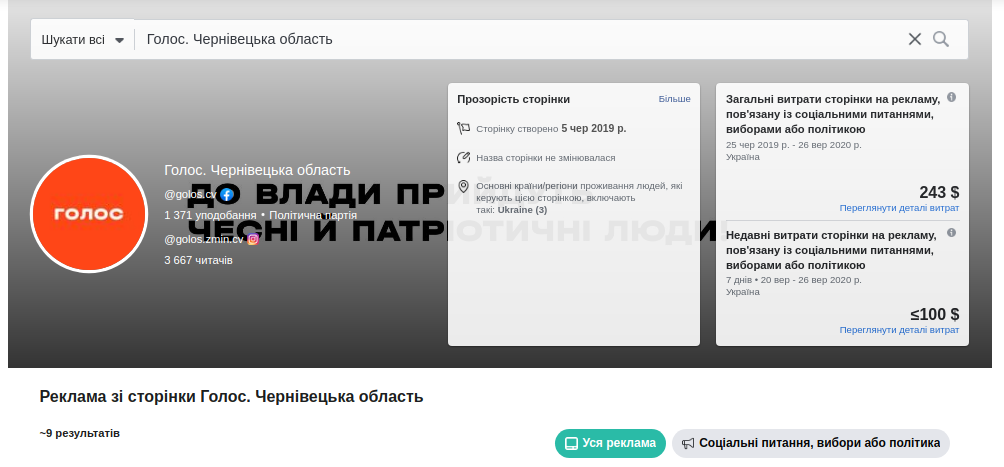Click 'Сторінку створено 5 чер 2019 р.' text
Image resolution: width=1004 pixels, height=467 pixels.
pyautogui.click(x=551, y=129)
